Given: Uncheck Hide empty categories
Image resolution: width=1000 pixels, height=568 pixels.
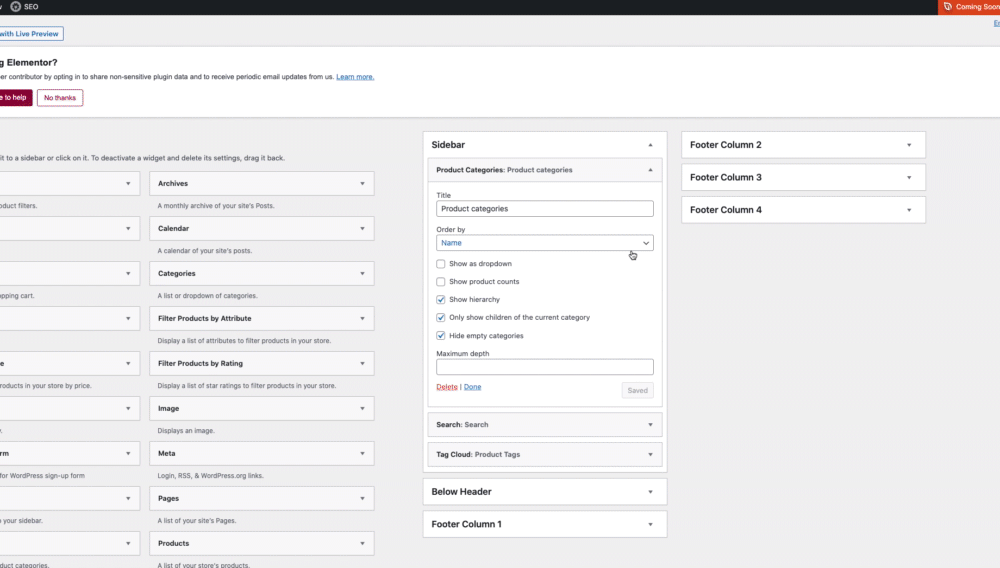Looking at the screenshot, I should point(441,336).
